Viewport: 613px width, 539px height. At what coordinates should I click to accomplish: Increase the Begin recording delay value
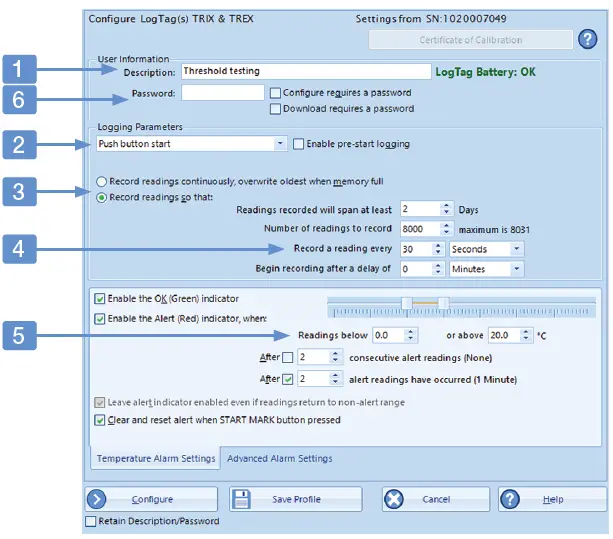click(x=438, y=265)
